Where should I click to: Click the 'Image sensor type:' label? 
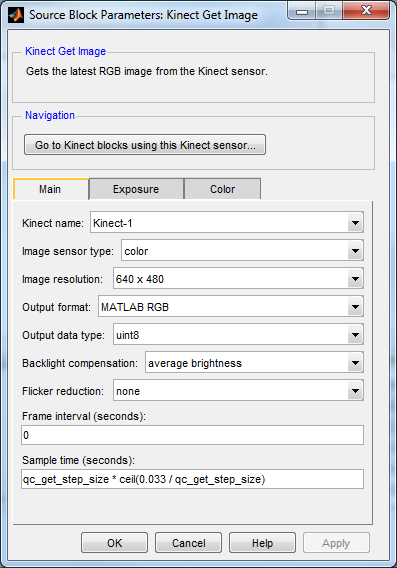click(x=68, y=251)
